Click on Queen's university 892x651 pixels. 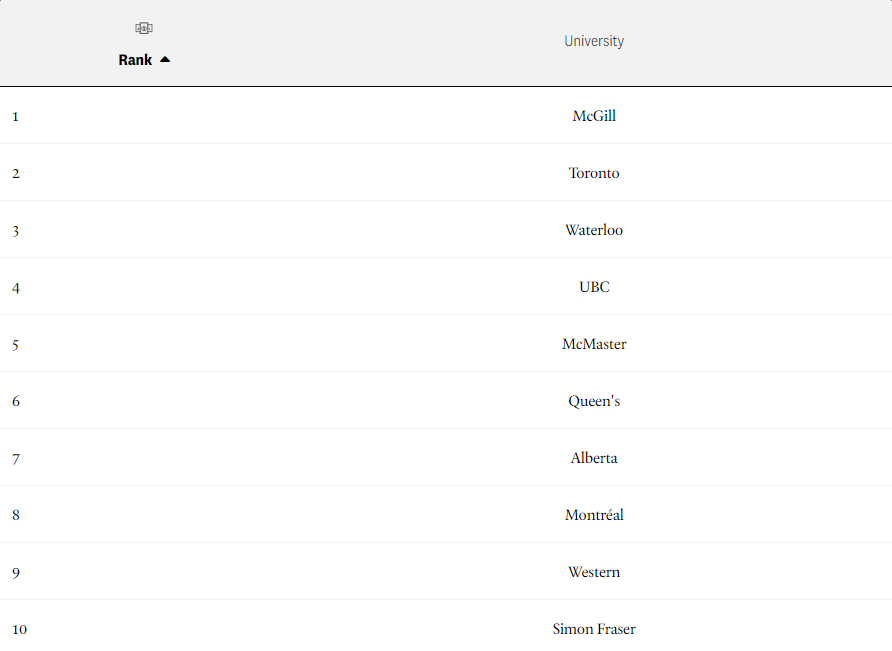pyautogui.click(x=594, y=401)
